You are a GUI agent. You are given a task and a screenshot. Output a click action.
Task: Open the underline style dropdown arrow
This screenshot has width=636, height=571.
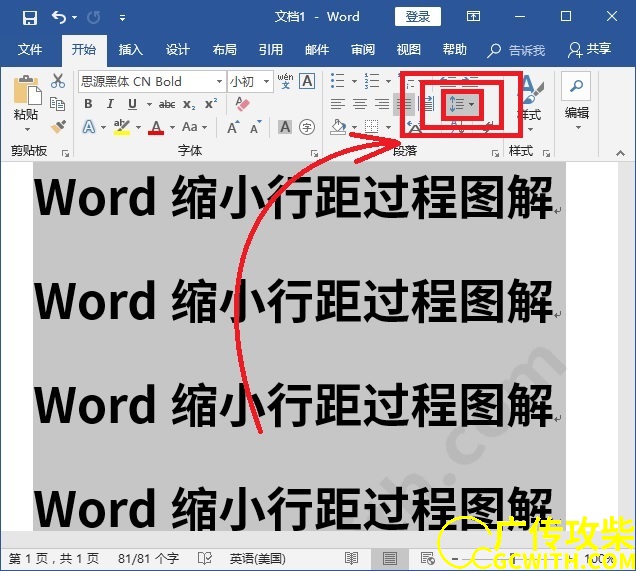point(149,105)
